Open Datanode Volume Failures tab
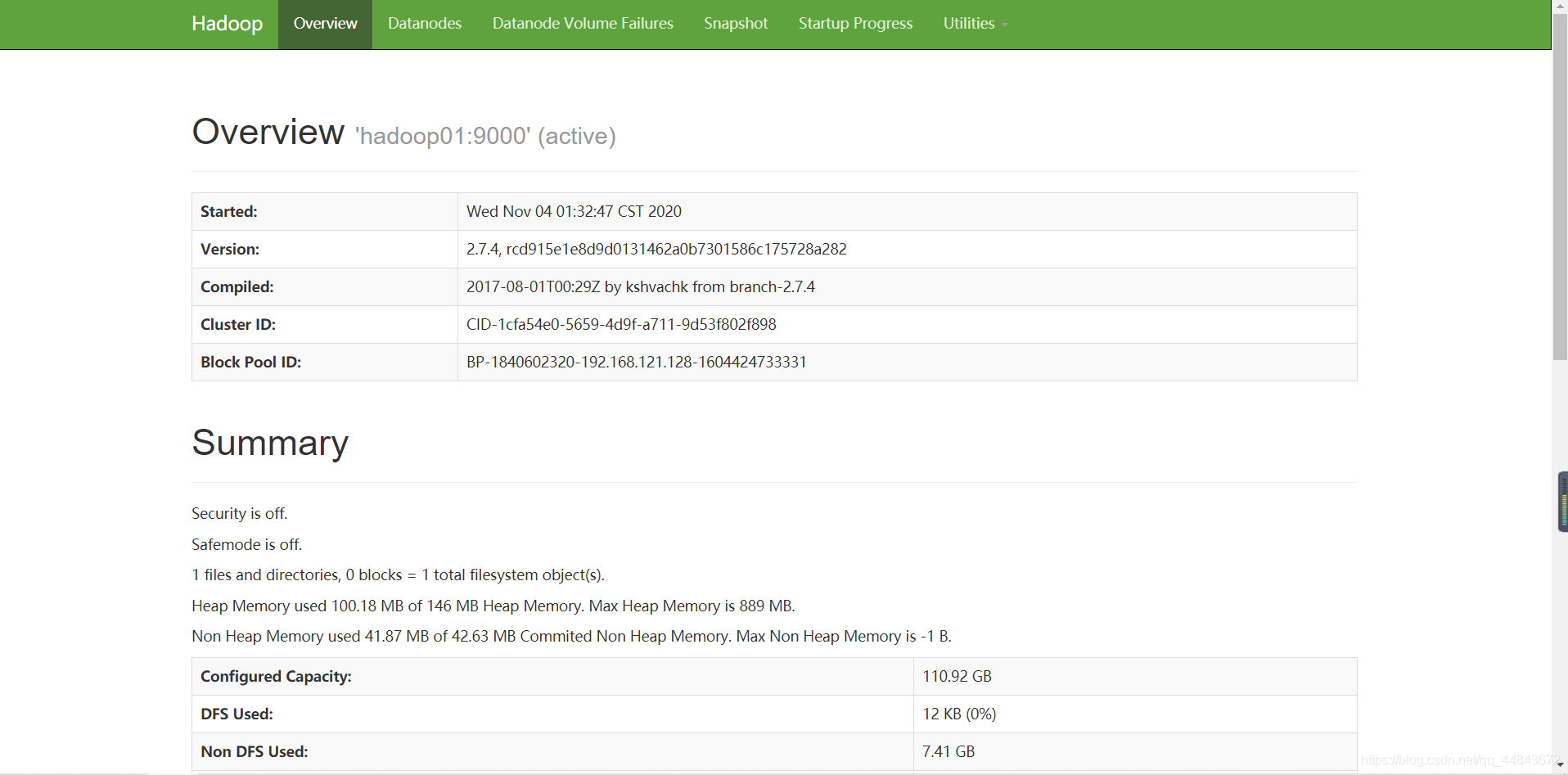1568x775 pixels. coord(583,24)
